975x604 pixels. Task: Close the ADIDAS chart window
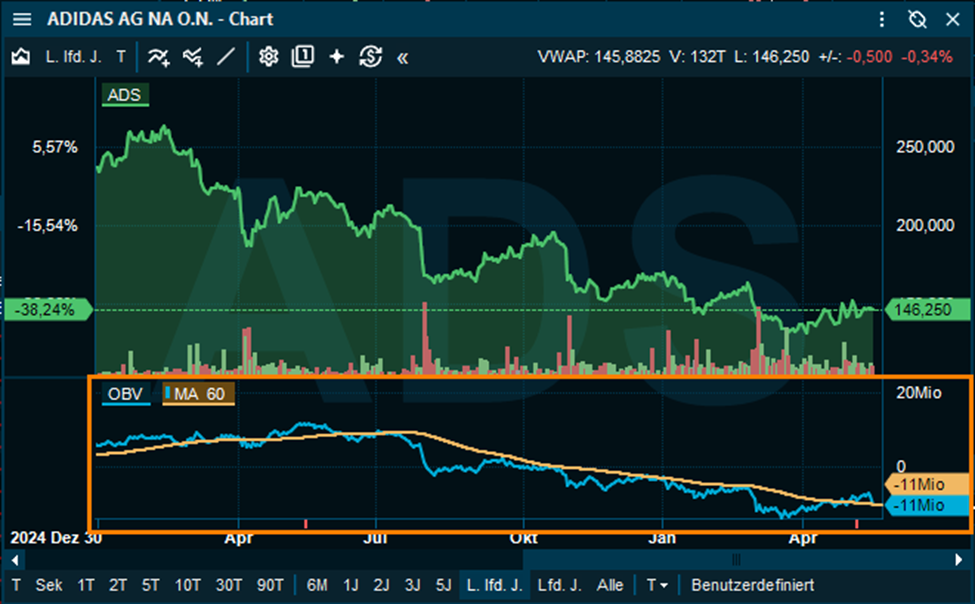point(953,19)
